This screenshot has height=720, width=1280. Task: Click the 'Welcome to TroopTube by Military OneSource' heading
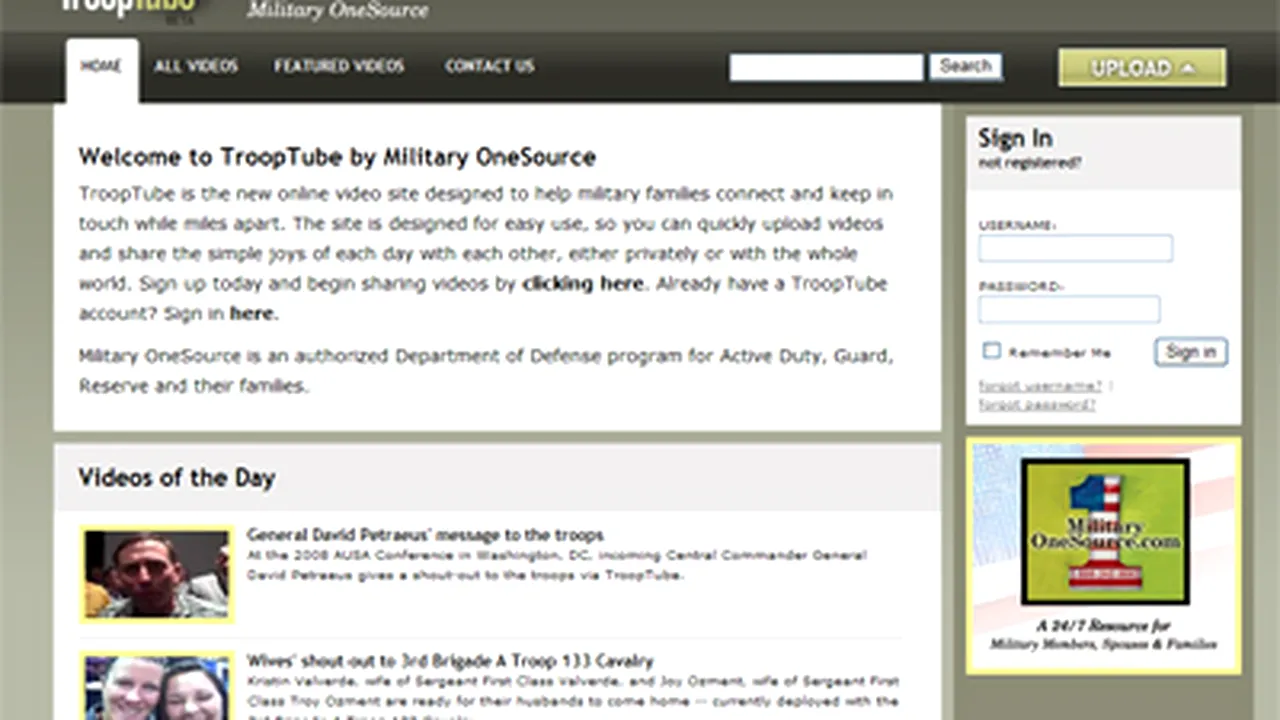[337, 157]
